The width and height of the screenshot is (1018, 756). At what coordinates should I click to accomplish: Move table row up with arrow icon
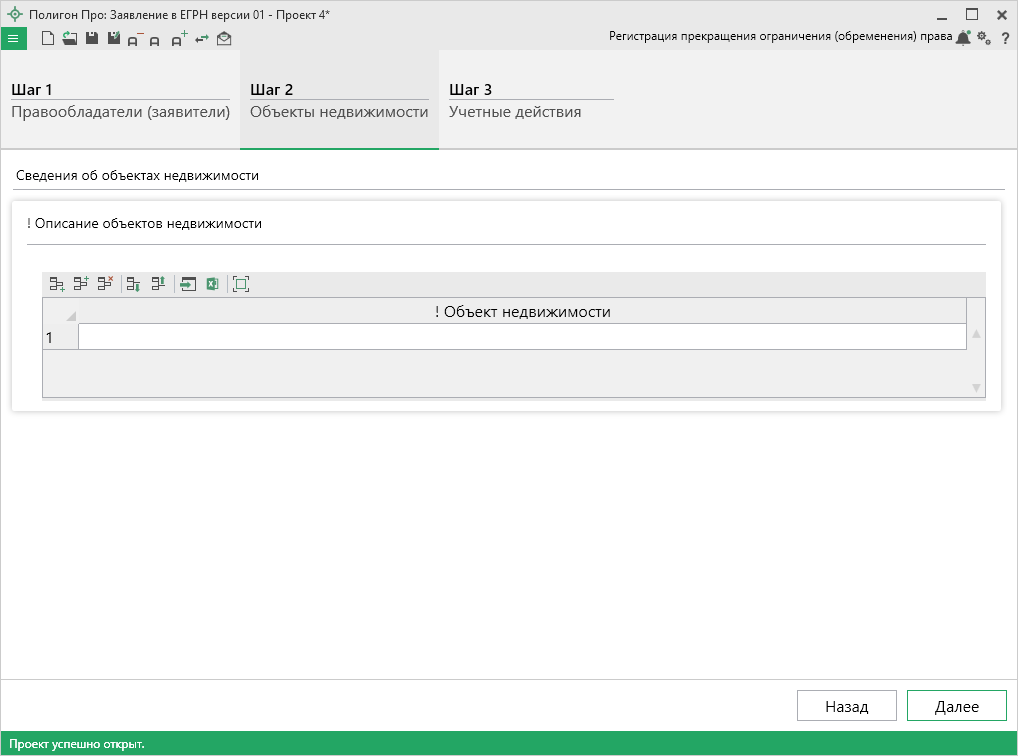pyautogui.click(x=158, y=284)
